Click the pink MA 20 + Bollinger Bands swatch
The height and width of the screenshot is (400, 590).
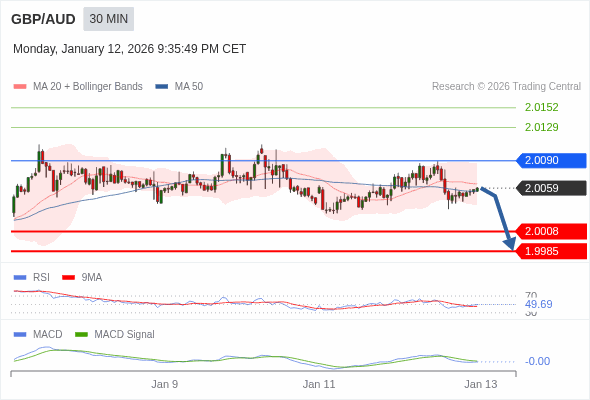pyautogui.click(x=20, y=87)
